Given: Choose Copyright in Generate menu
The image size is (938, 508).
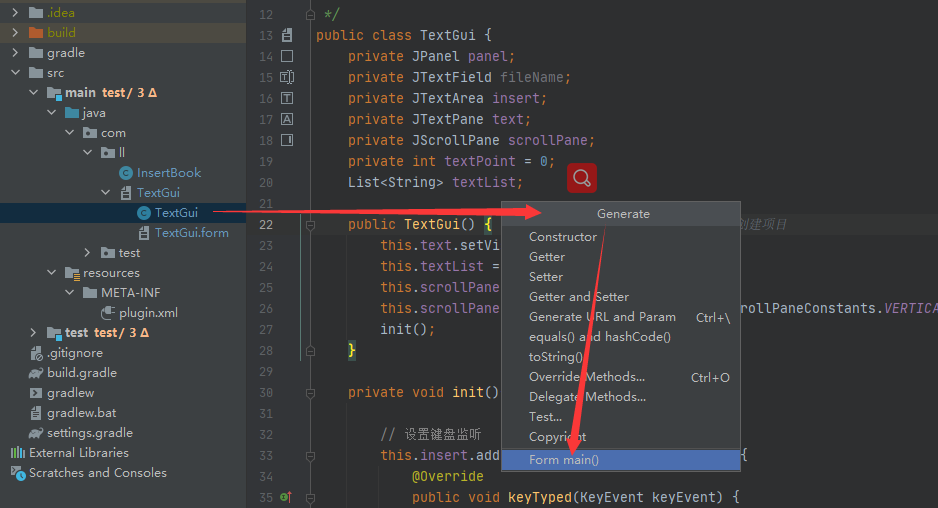Looking at the screenshot, I should tap(620, 437).
